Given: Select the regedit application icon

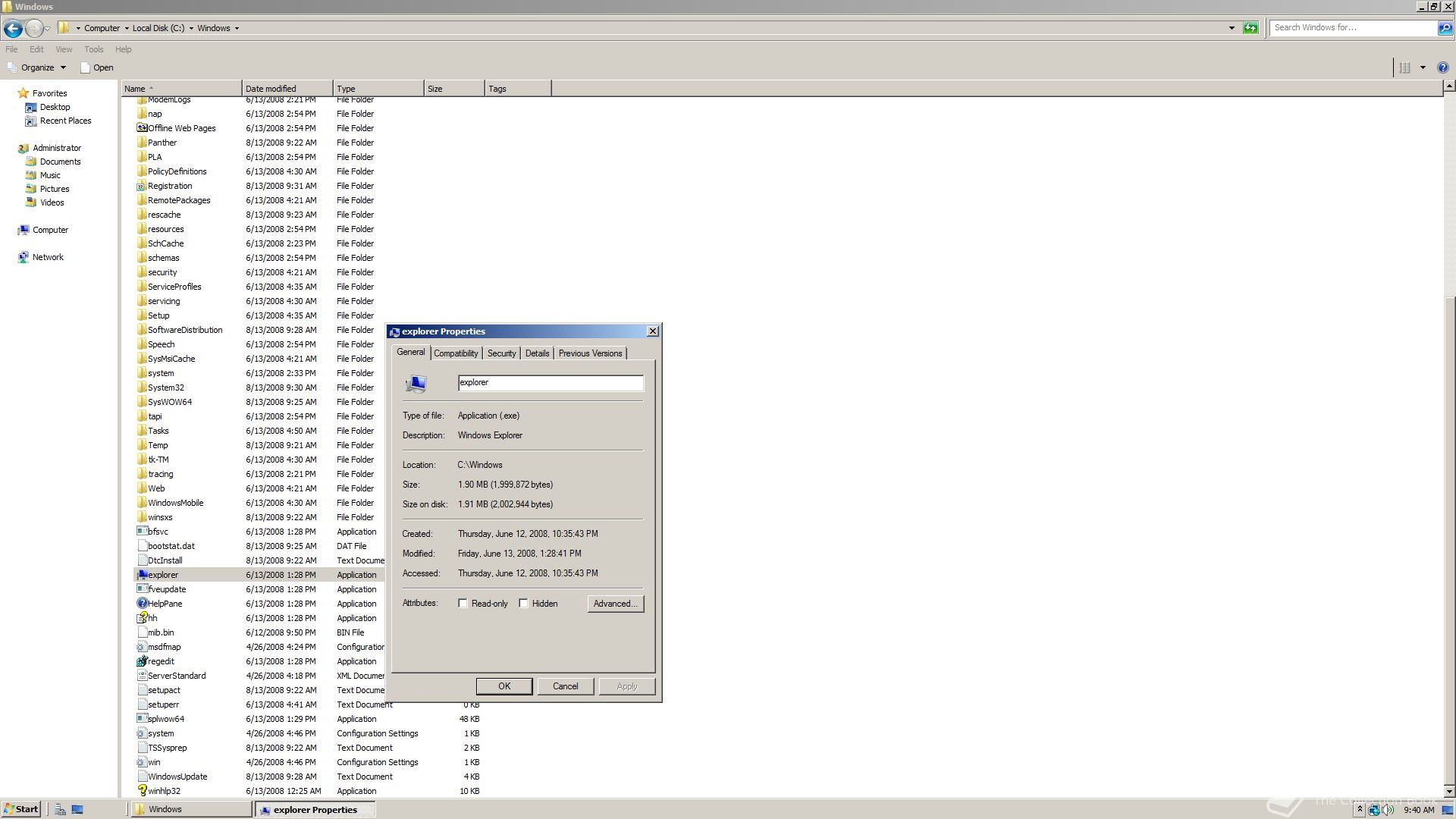Looking at the screenshot, I should point(142,661).
